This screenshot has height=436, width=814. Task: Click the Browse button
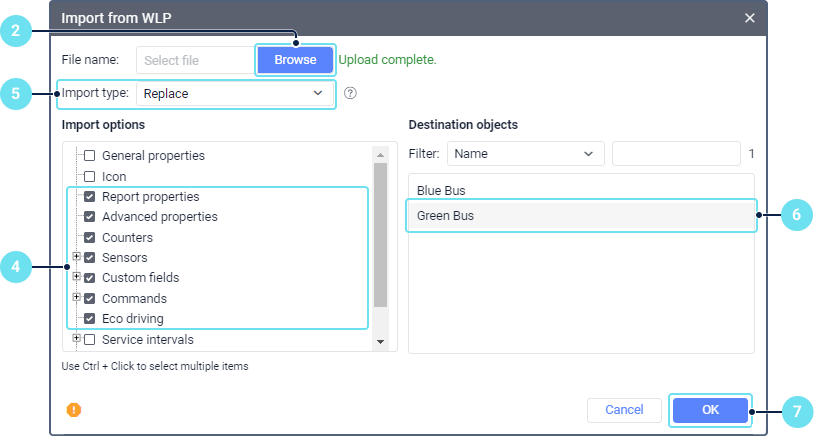pyautogui.click(x=295, y=60)
